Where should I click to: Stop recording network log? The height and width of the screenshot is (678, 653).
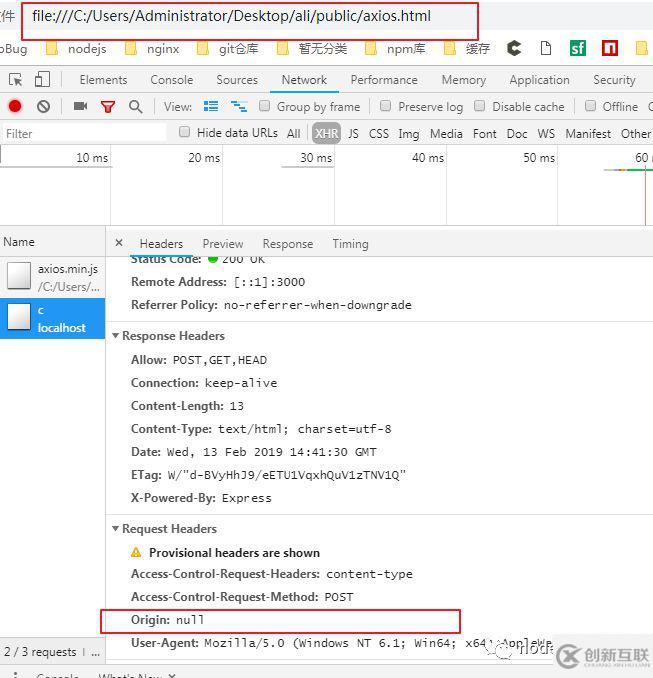tap(15, 106)
